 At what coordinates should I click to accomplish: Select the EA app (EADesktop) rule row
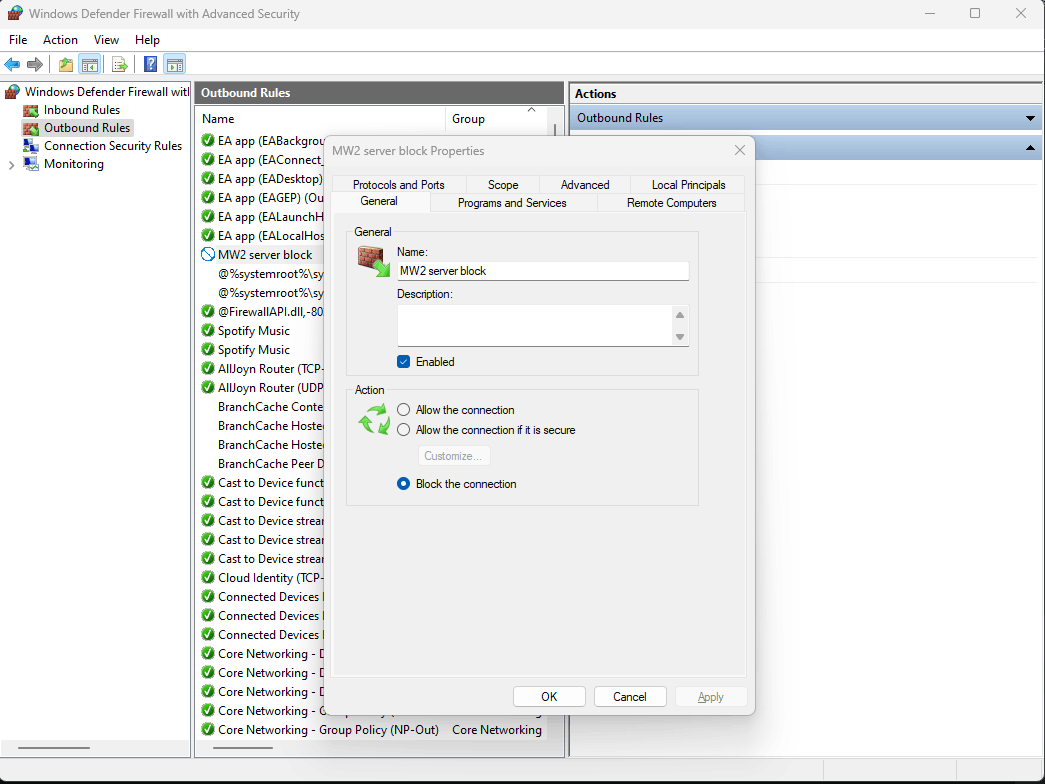point(262,179)
